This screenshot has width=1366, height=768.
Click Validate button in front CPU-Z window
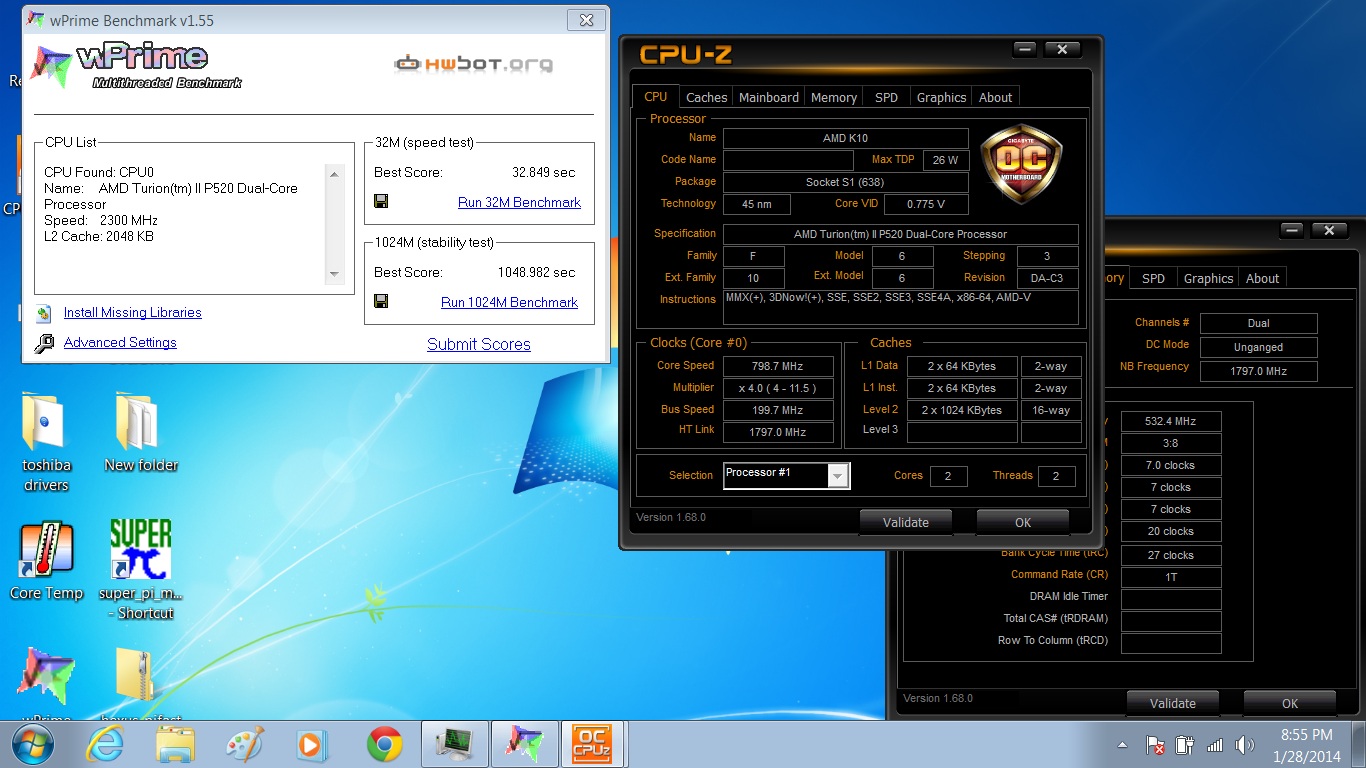(x=906, y=522)
